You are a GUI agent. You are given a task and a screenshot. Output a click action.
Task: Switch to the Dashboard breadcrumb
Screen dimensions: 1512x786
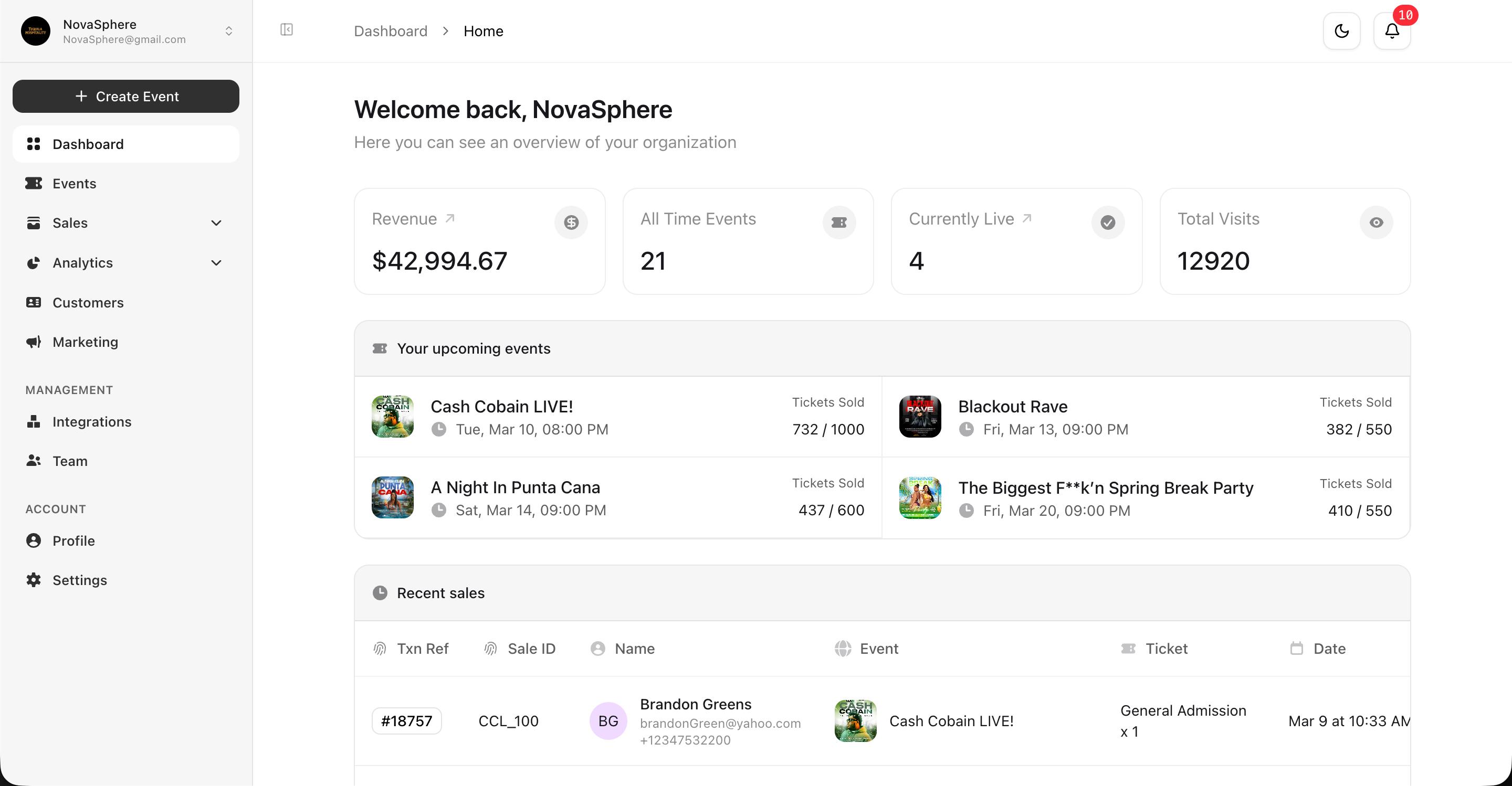390,30
